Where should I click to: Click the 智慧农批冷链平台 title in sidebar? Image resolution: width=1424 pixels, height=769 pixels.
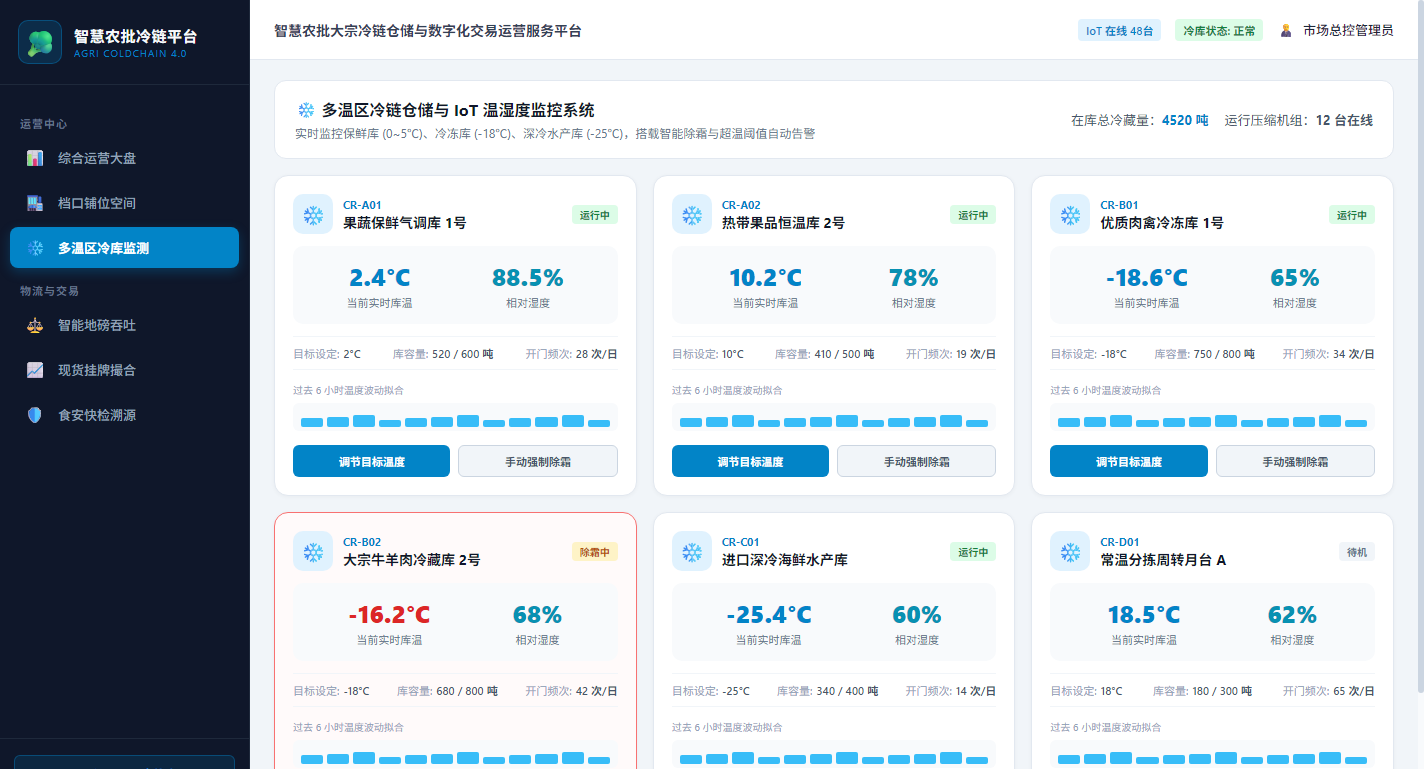135,36
